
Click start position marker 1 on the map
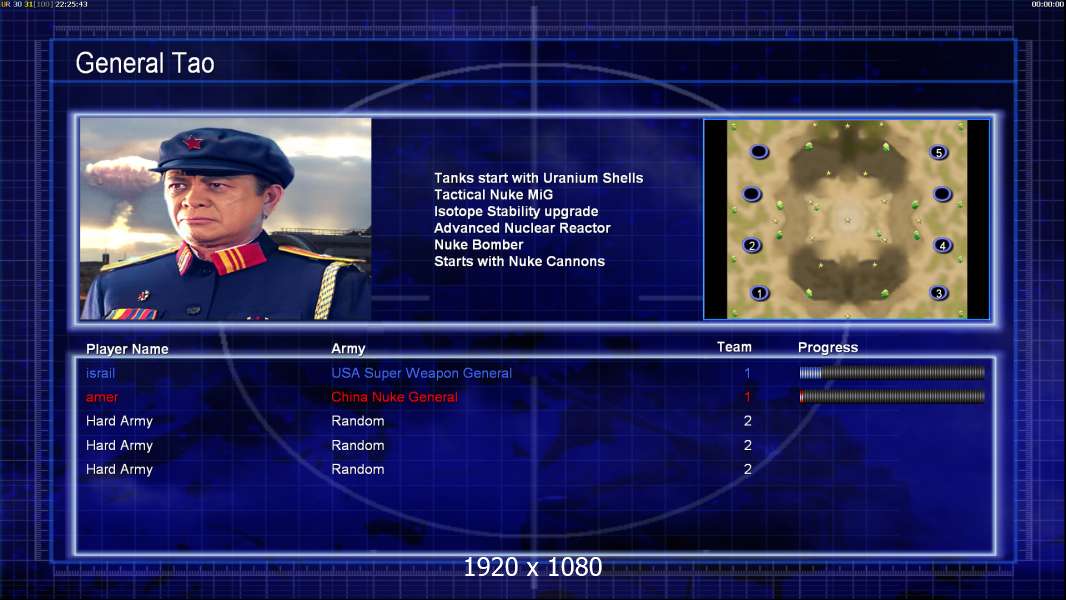(759, 294)
